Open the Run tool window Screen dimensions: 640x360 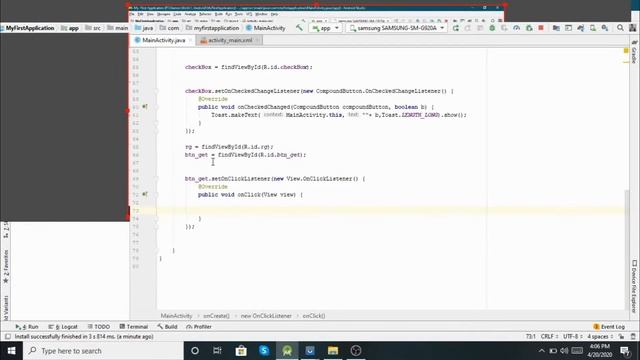click(27, 327)
